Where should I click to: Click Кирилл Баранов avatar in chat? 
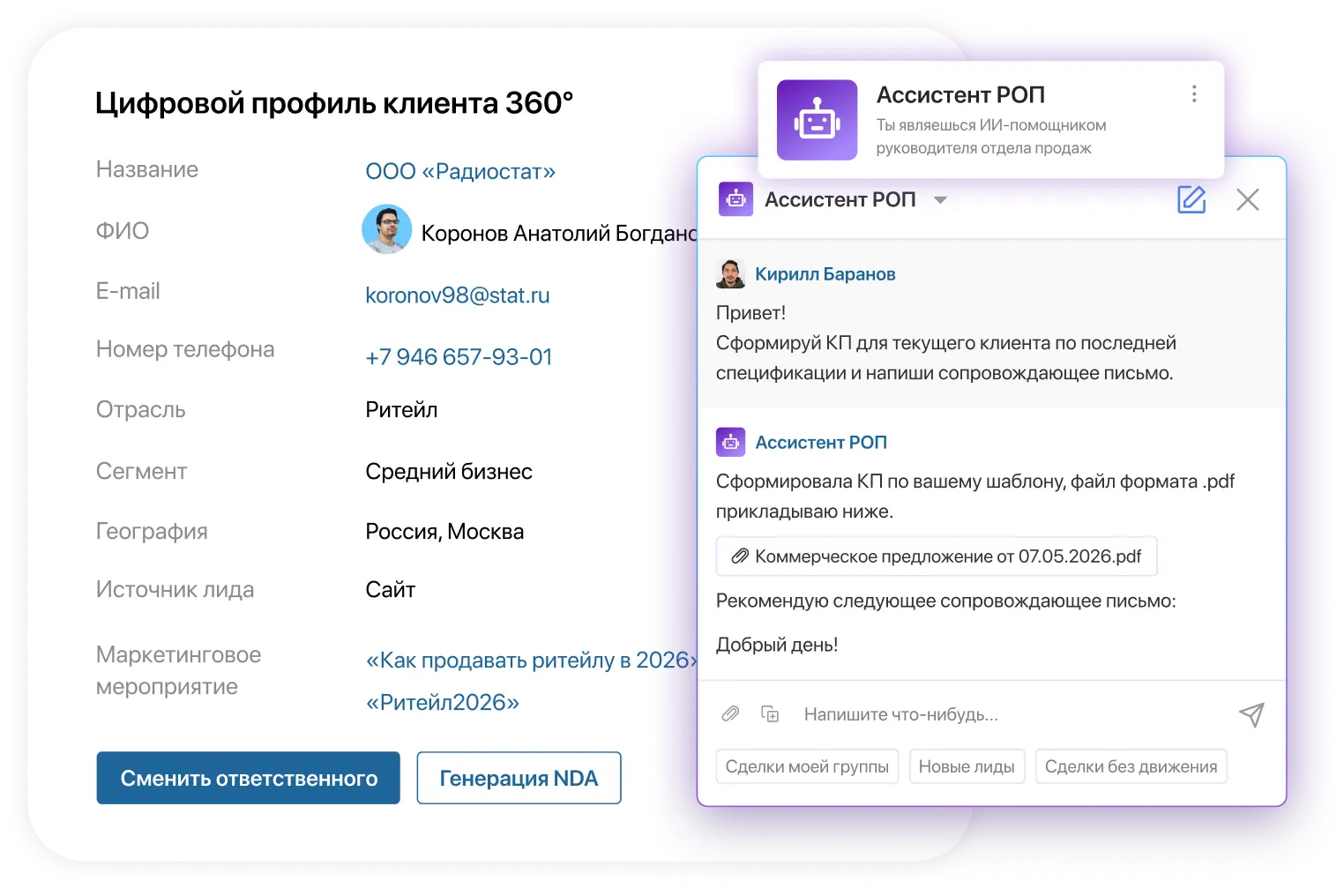tap(730, 274)
